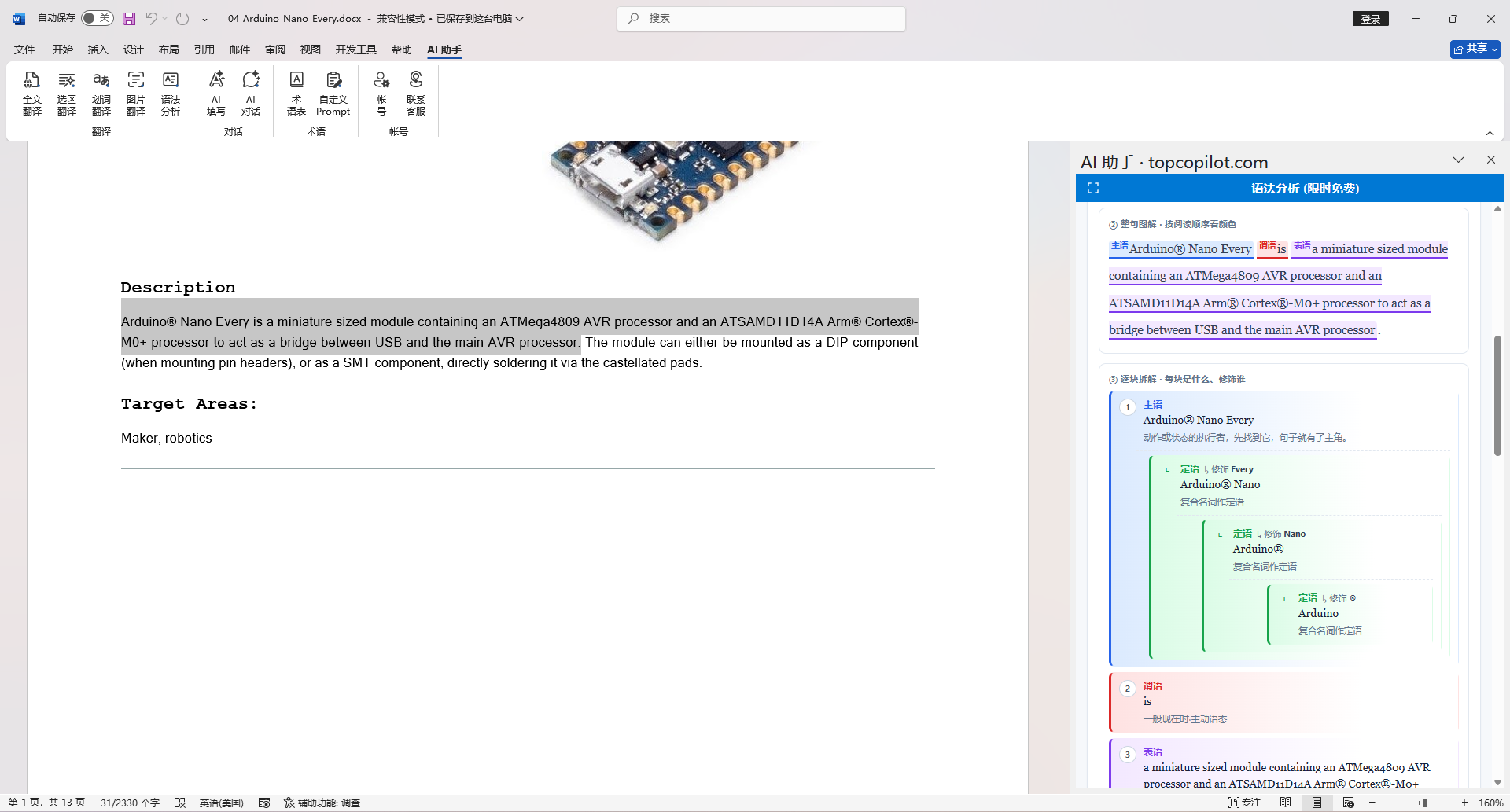This screenshot has width=1510, height=812.
Task: Save the document with the save icon
Action: click(129, 18)
